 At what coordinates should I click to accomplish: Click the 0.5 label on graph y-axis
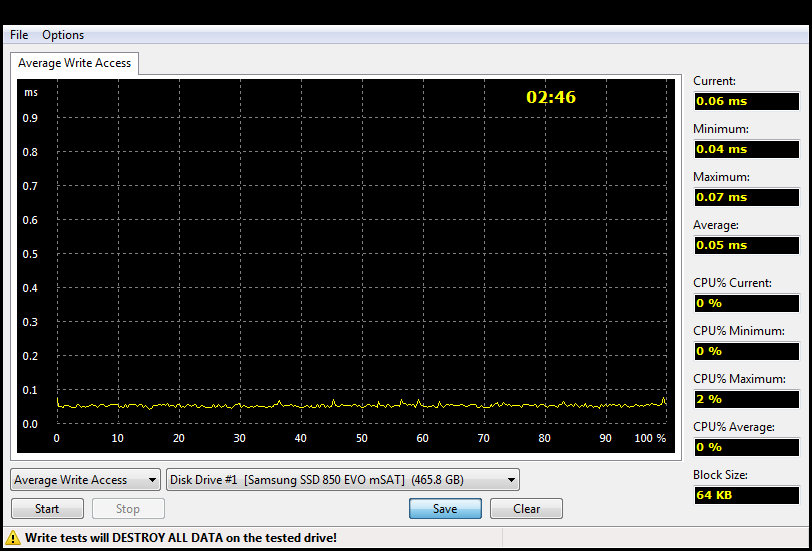click(30, 254)
